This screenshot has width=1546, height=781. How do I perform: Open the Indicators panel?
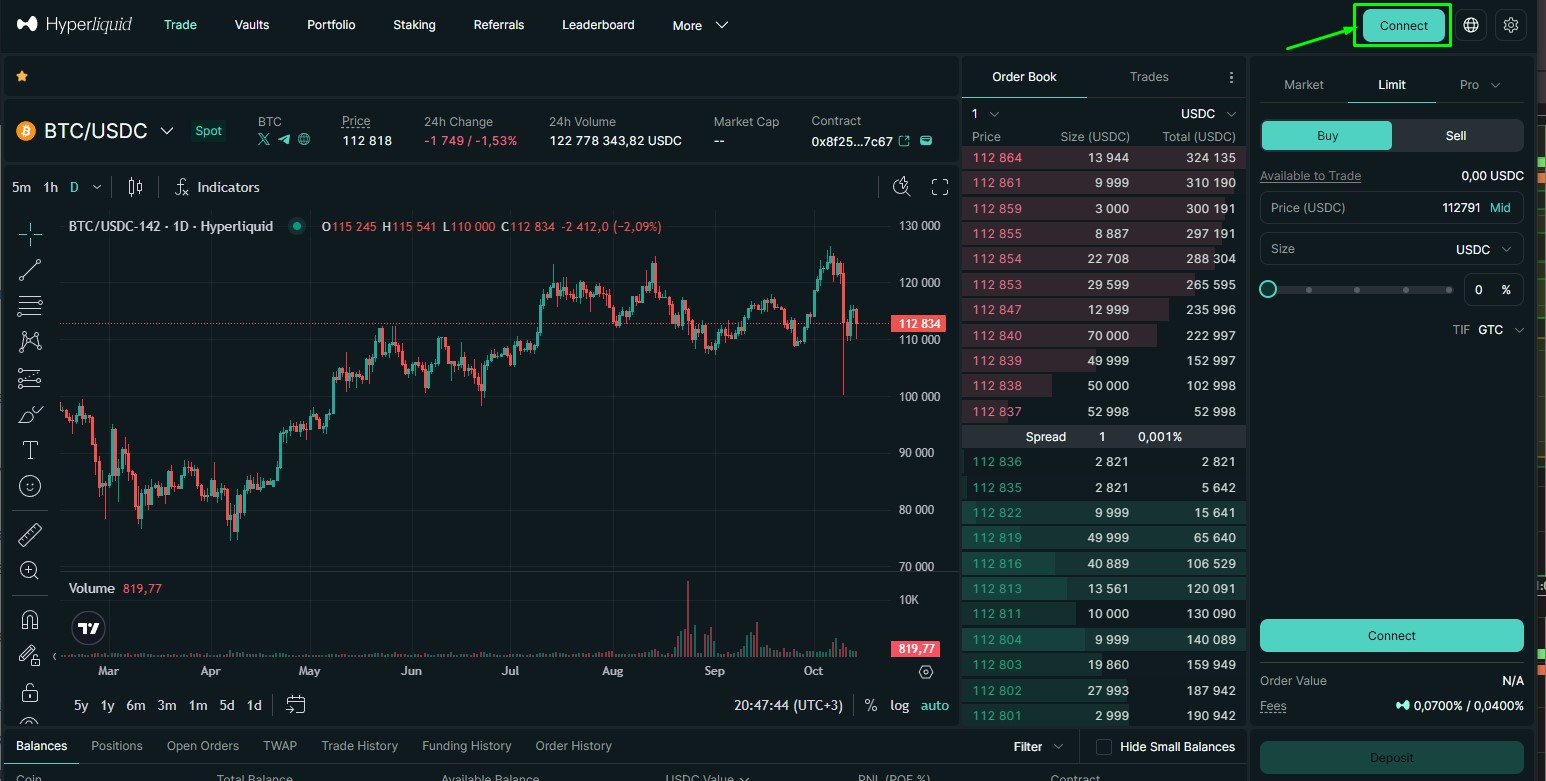[x=217, y=187]
